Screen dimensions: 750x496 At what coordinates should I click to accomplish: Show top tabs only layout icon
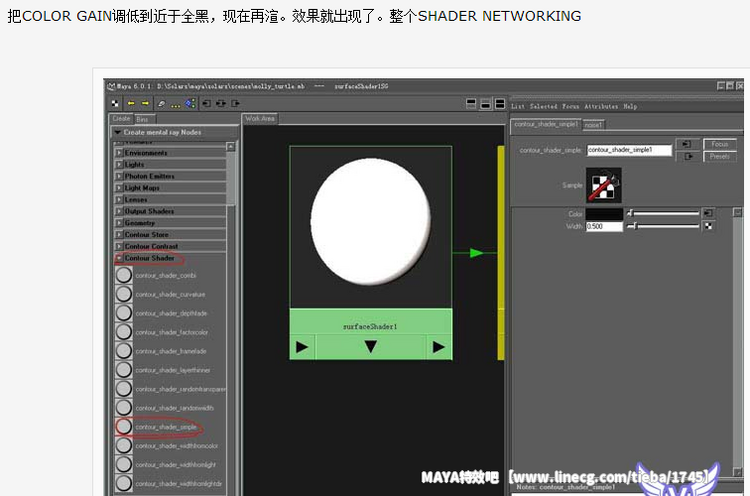(x=471, y=104)
